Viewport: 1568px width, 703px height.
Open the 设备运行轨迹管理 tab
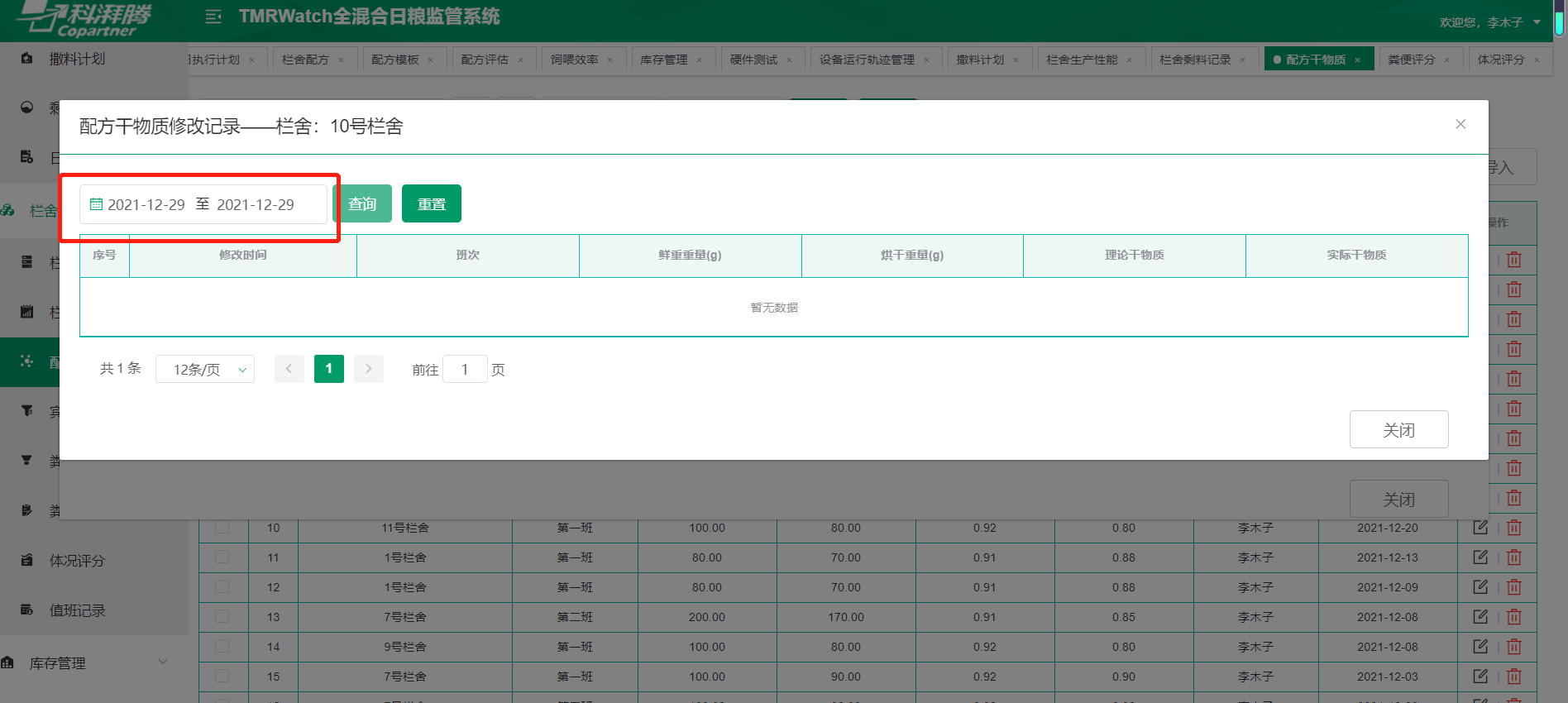(x=866, y=60)
